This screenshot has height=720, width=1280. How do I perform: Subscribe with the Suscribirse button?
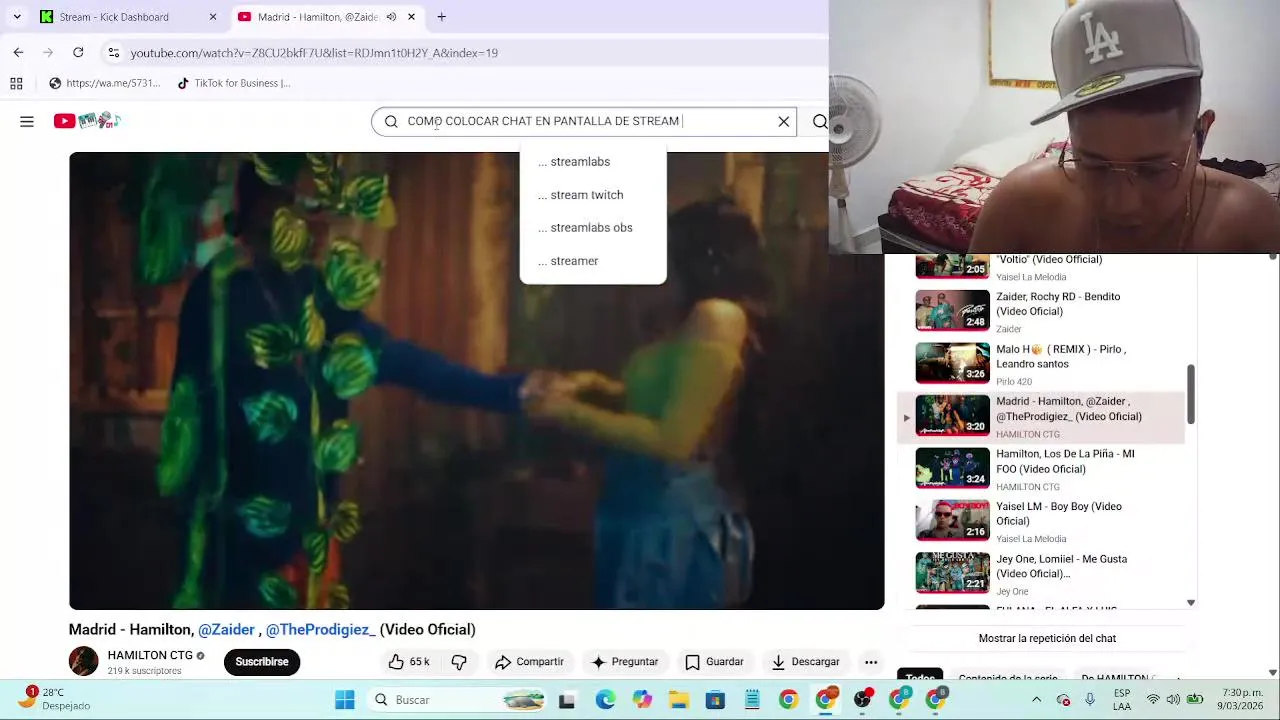(262, 661)
